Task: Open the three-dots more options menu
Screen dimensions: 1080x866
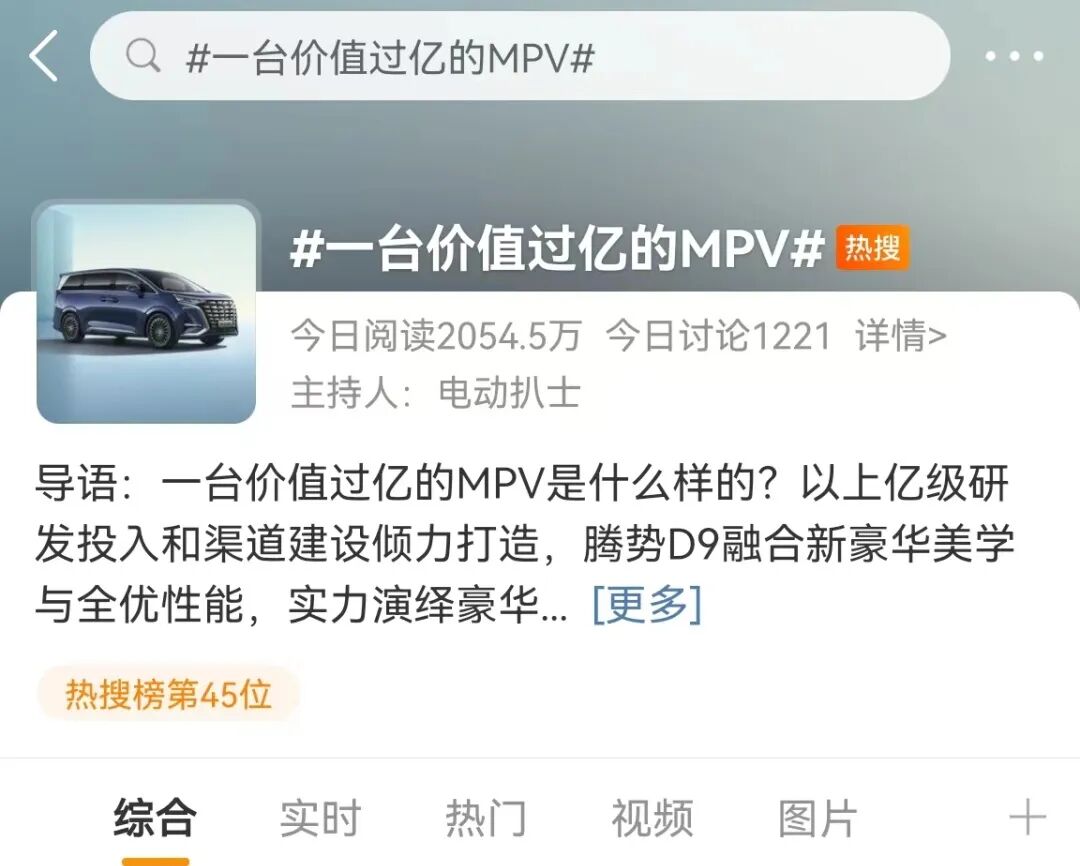Action: pyautogui.click(x=1014, y=56)
